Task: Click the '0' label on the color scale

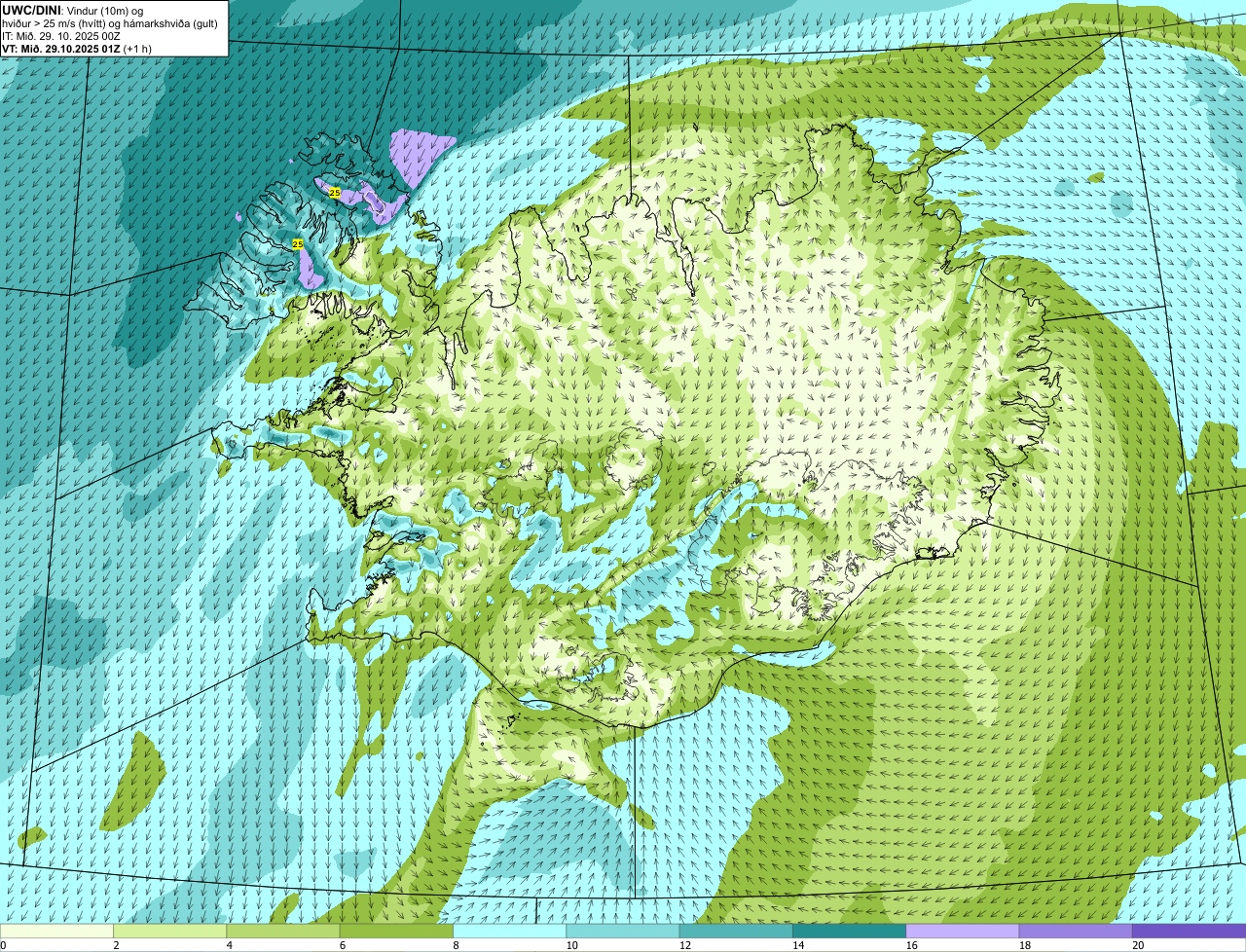Action: click(3, 945)
